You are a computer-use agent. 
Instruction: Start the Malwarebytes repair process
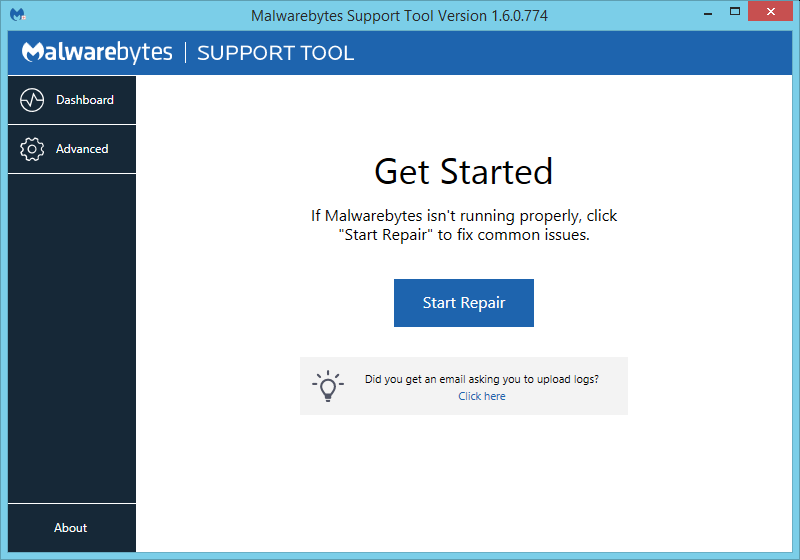coord(464,302)
